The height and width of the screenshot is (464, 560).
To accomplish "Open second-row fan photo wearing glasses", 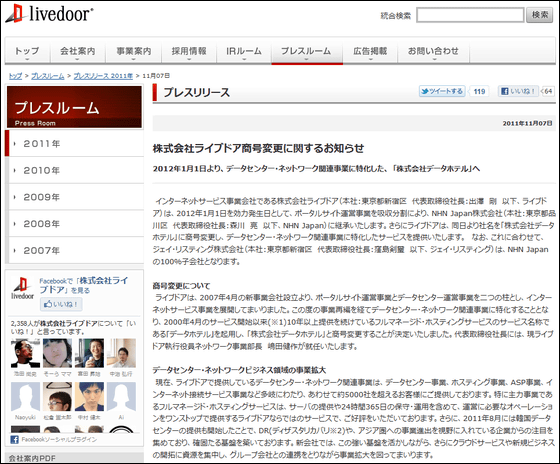I will point(57,396).
